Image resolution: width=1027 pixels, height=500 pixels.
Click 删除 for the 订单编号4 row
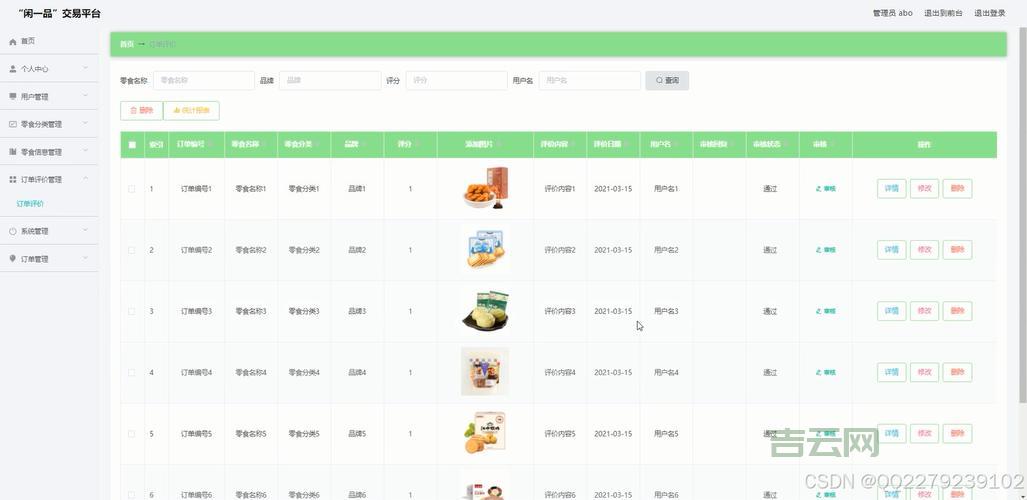tap(957, 372)
